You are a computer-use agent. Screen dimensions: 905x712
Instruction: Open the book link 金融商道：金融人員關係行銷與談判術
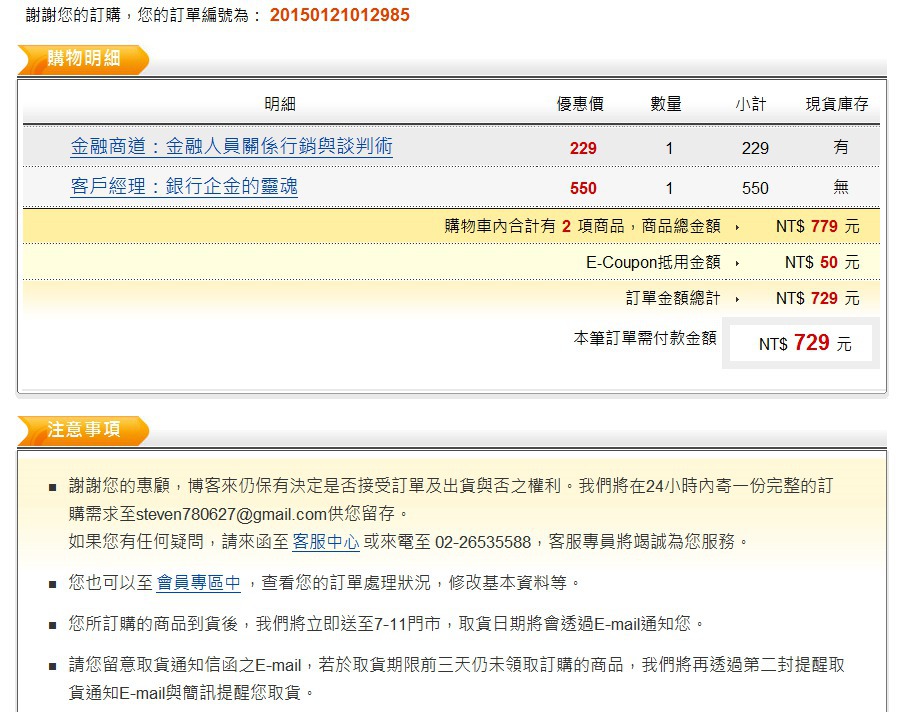coord(231,147)
